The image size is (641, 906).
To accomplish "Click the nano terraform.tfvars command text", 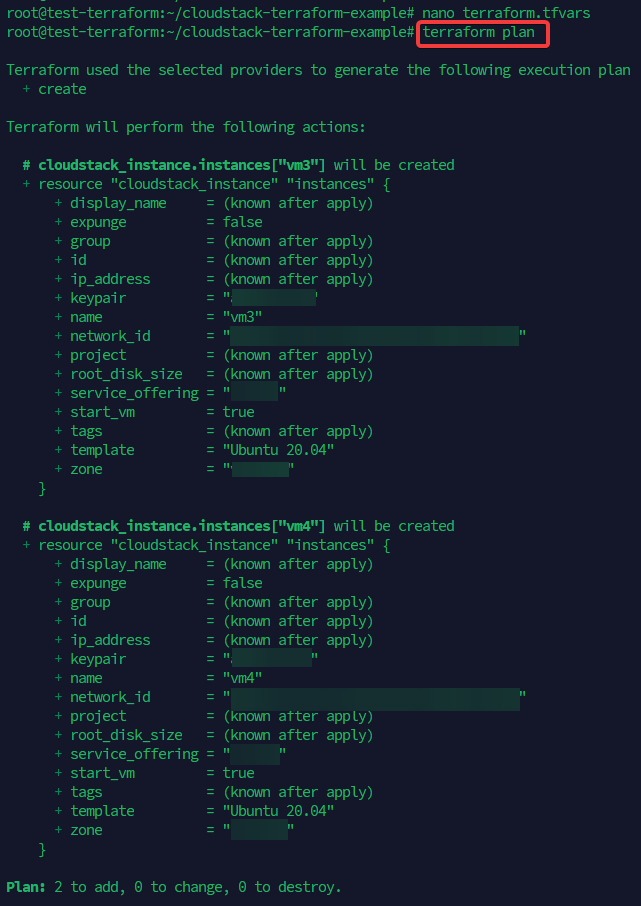I will (x=505, y=13).
